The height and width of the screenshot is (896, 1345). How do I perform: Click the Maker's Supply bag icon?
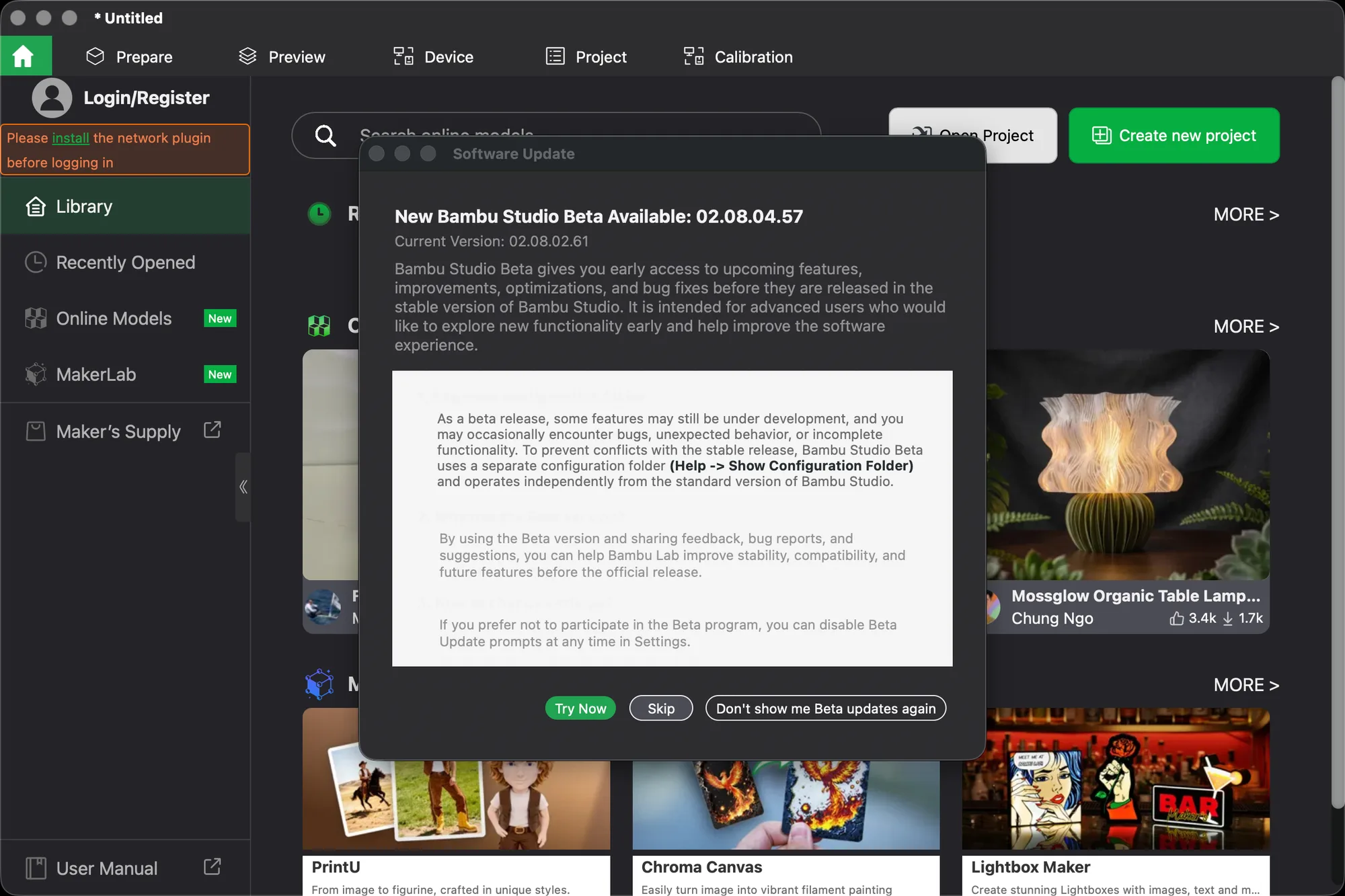point(36,432)
